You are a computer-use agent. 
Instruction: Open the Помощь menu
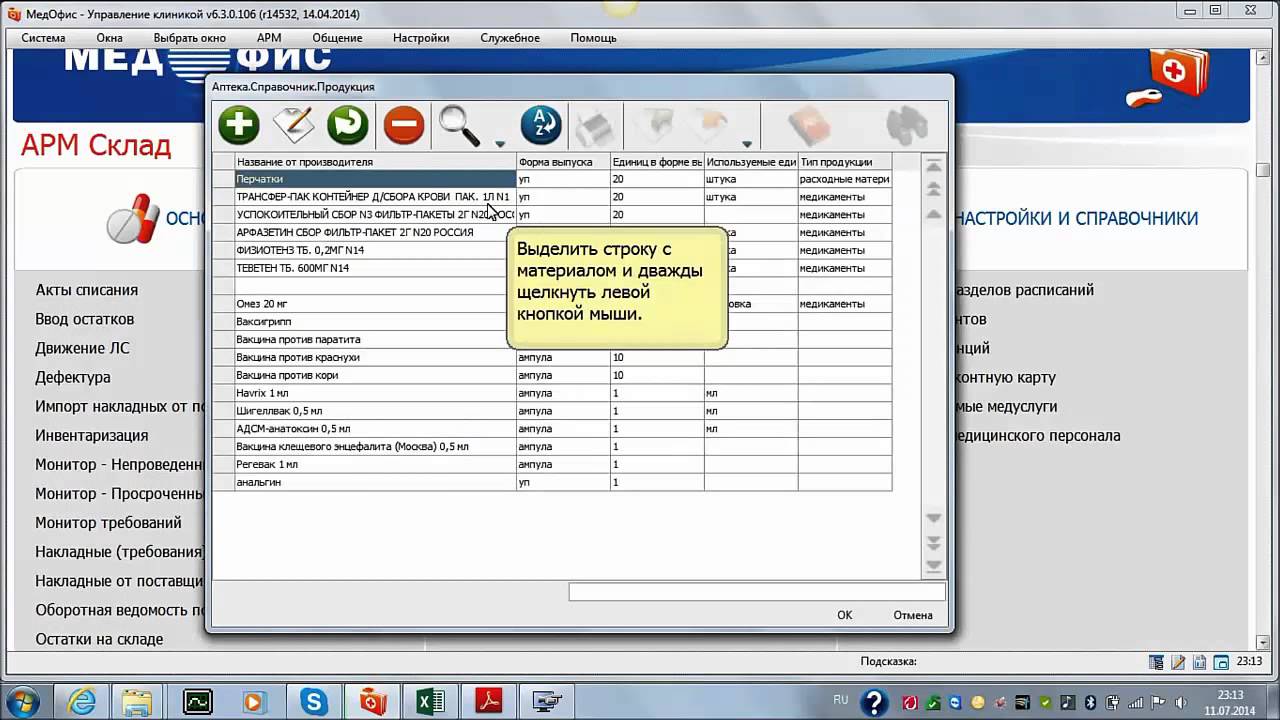click(x=593, y=38)
